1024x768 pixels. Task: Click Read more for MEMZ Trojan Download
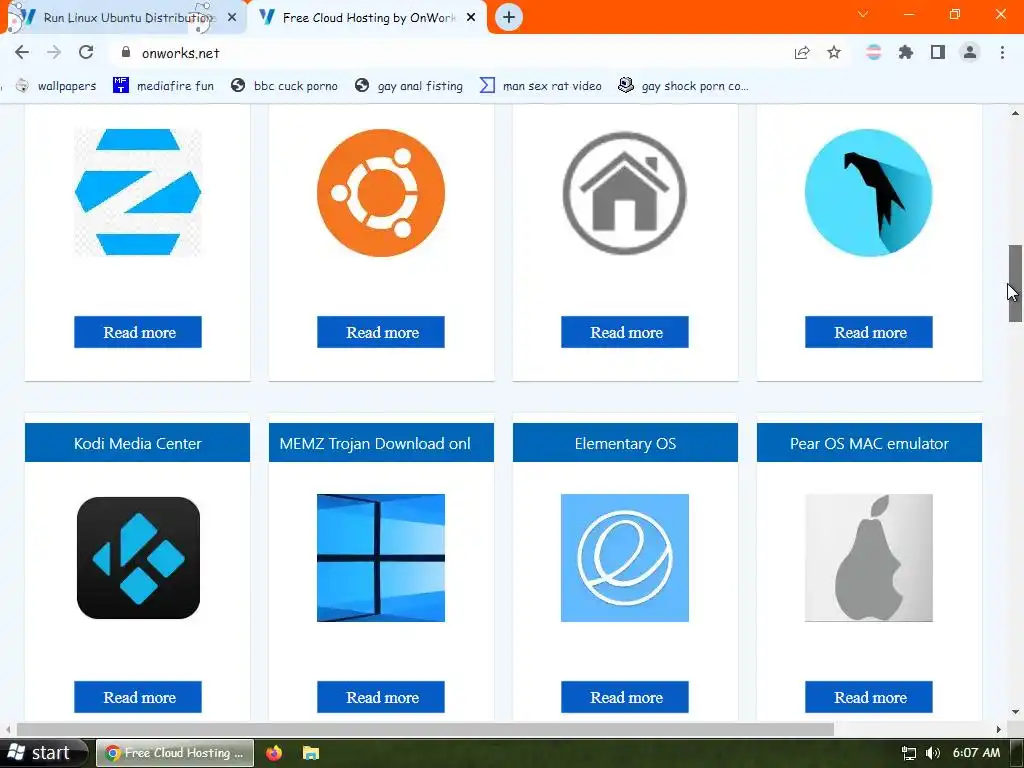tap(381, 697)
